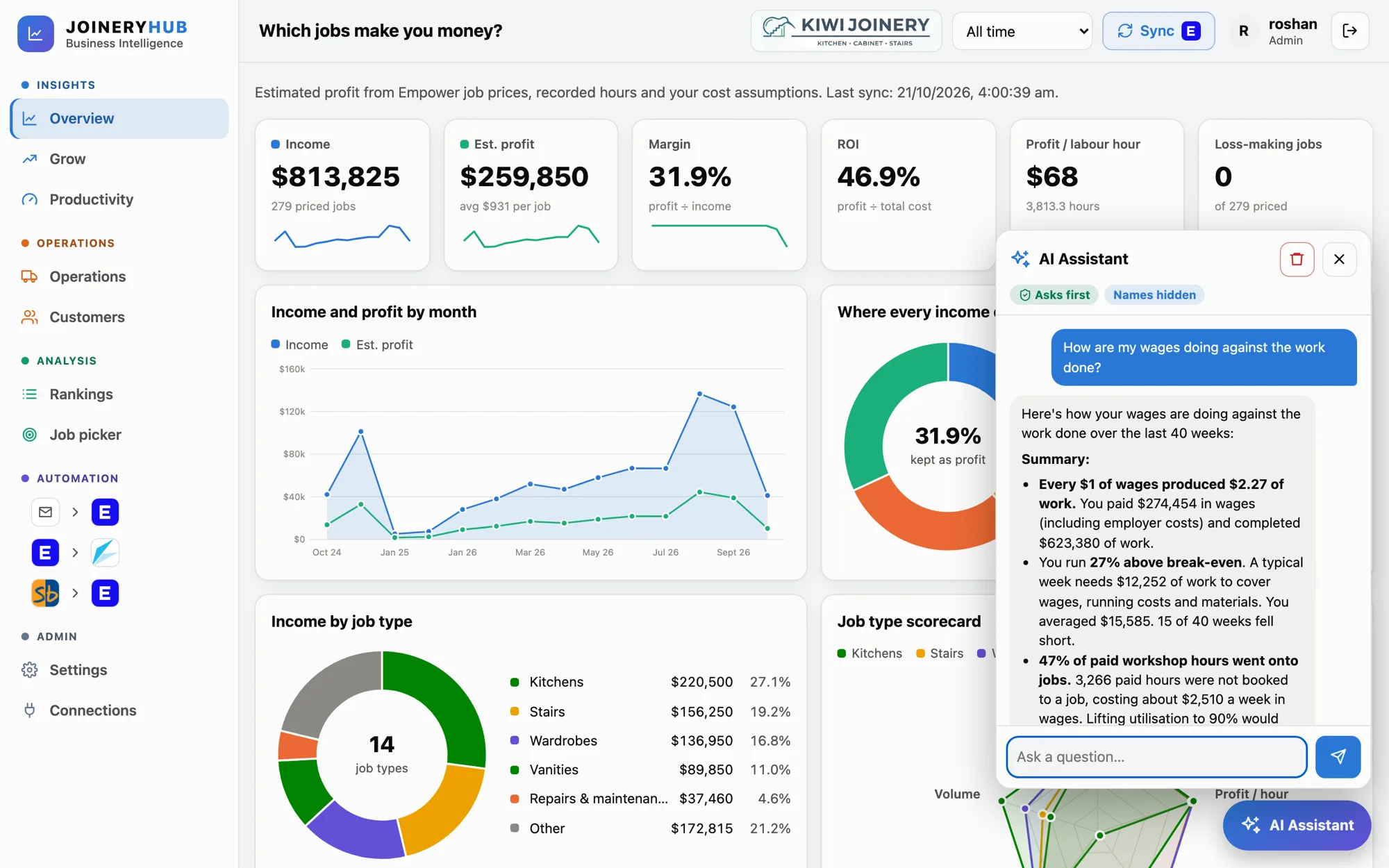Click the R user avatar
1389x868 pixels.
point(1243,31)
